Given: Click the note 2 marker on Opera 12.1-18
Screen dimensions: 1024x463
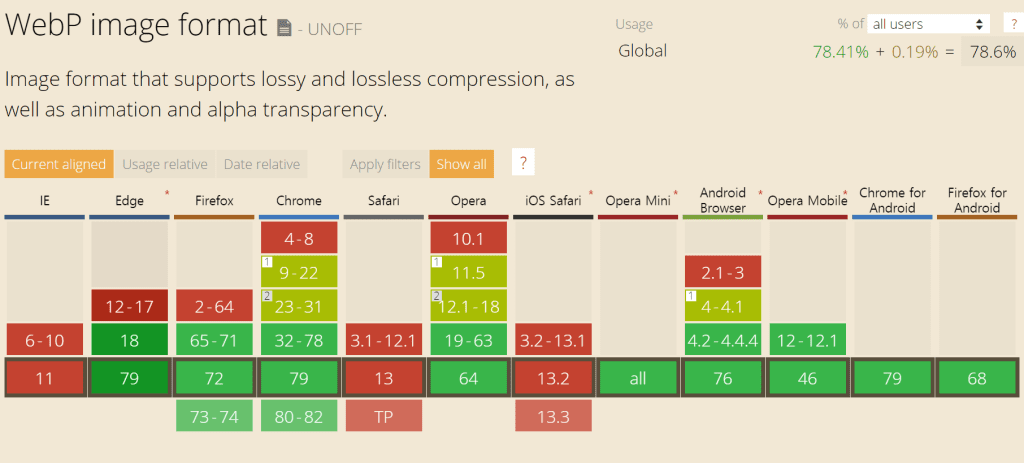Looking at the screenshot, I should [x=437, y=296].
